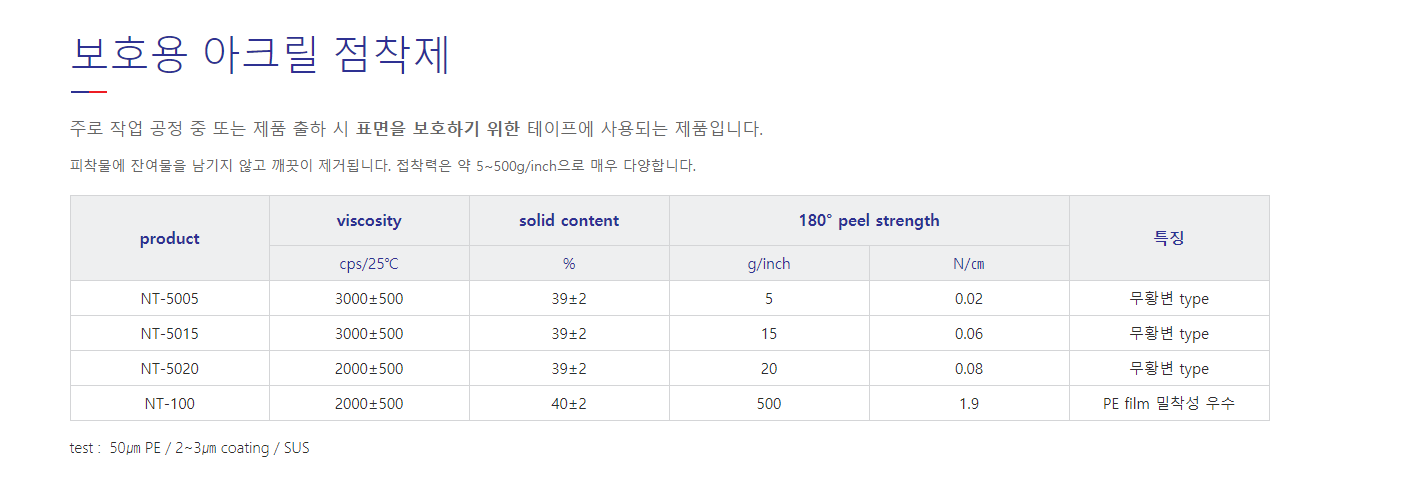Click the N/cm unit subheader
The width and height of the screenshot is (1428, 499).
pos(969,264)
